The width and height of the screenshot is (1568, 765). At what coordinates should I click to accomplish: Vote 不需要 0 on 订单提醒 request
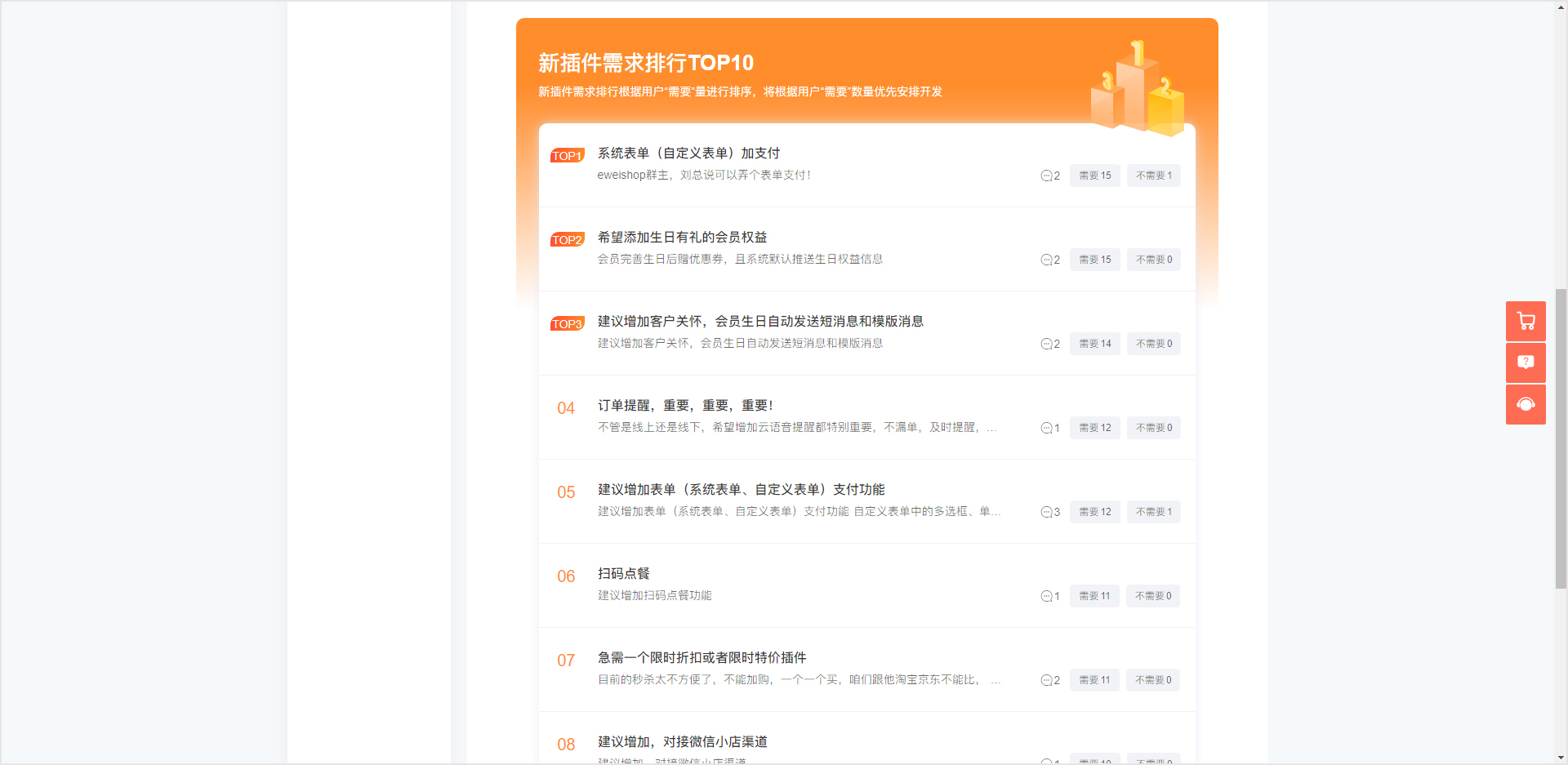click(x=1153, y=428)
